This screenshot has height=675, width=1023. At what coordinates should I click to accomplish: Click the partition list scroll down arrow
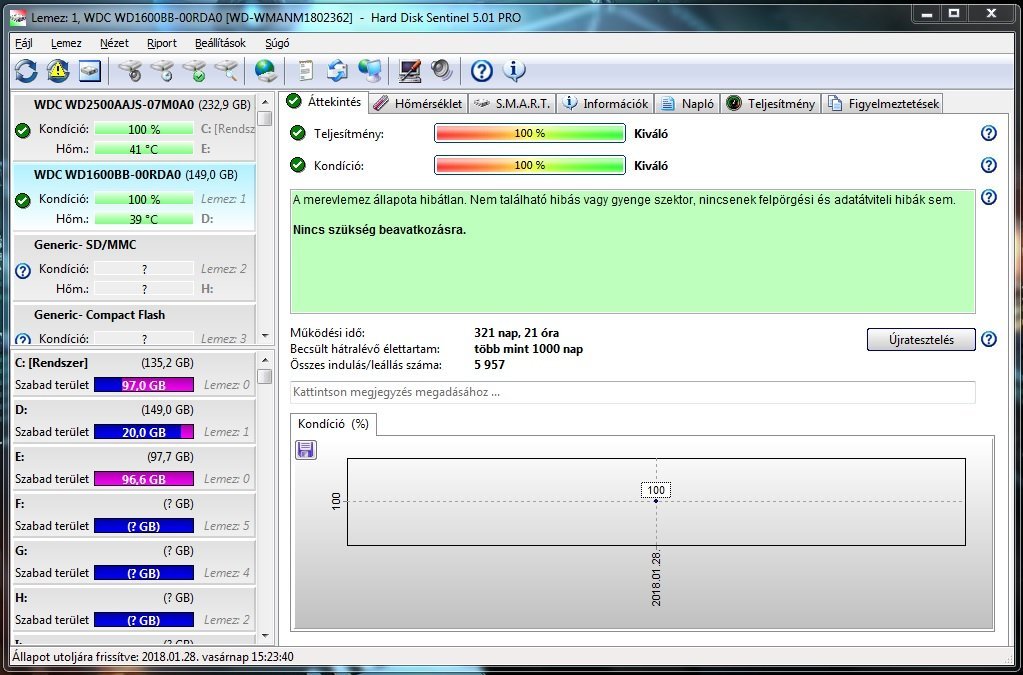[x=265, y=635]
